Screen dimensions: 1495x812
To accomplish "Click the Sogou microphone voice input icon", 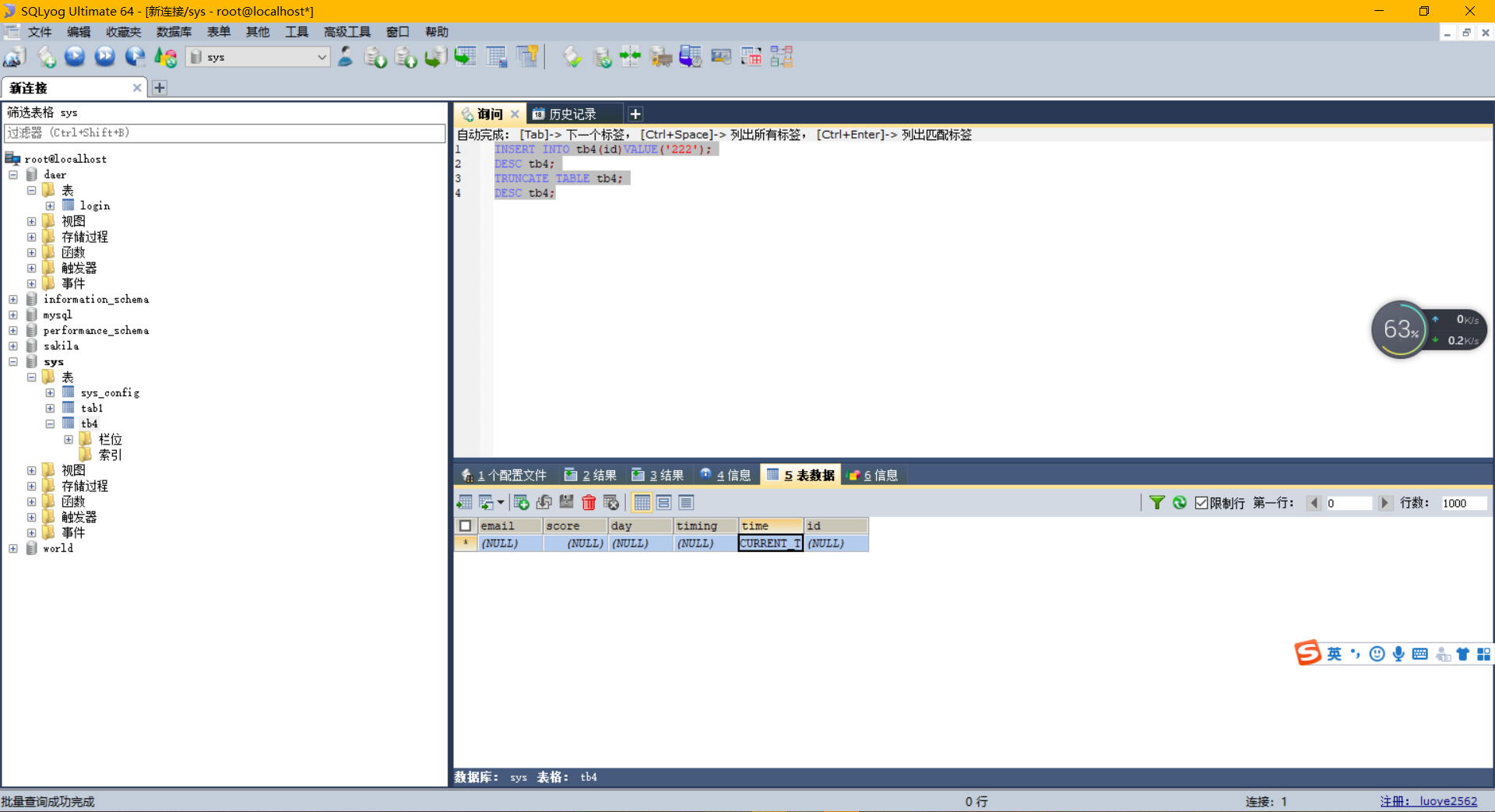I will (x=1398, y=654).
